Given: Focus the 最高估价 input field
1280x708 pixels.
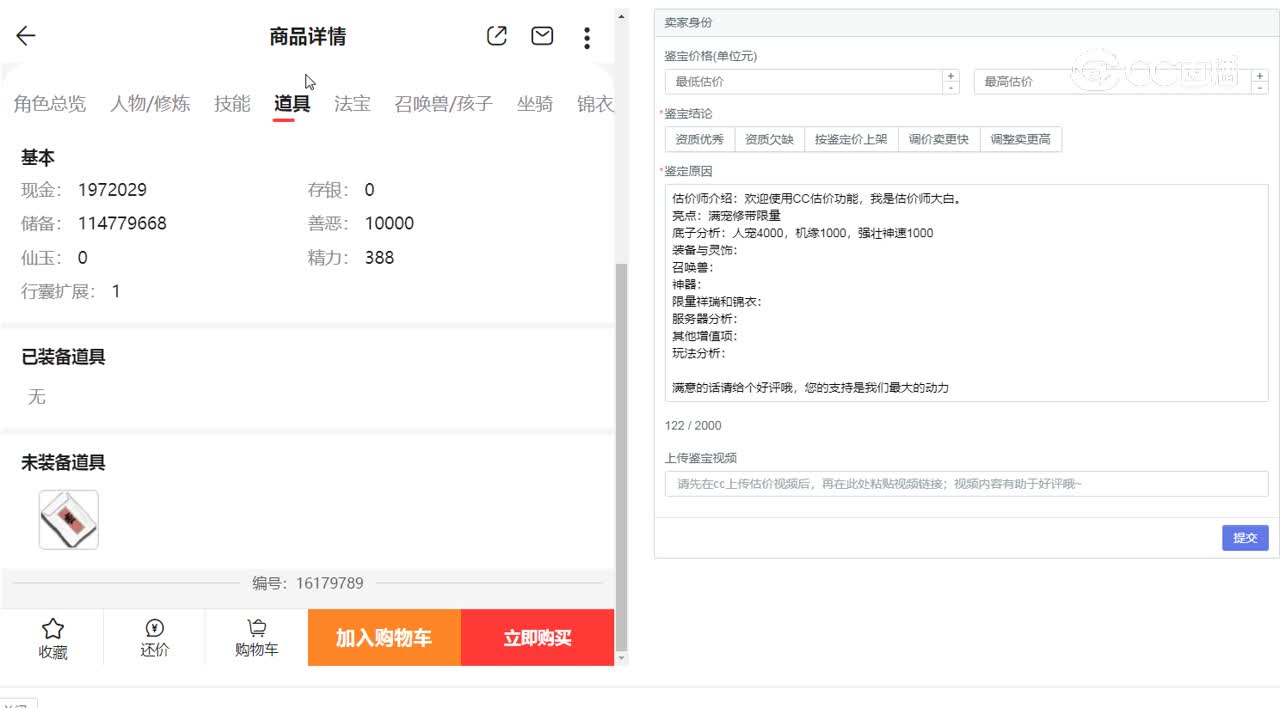Looking at the screenshot, I should (x=1112, y=82).
